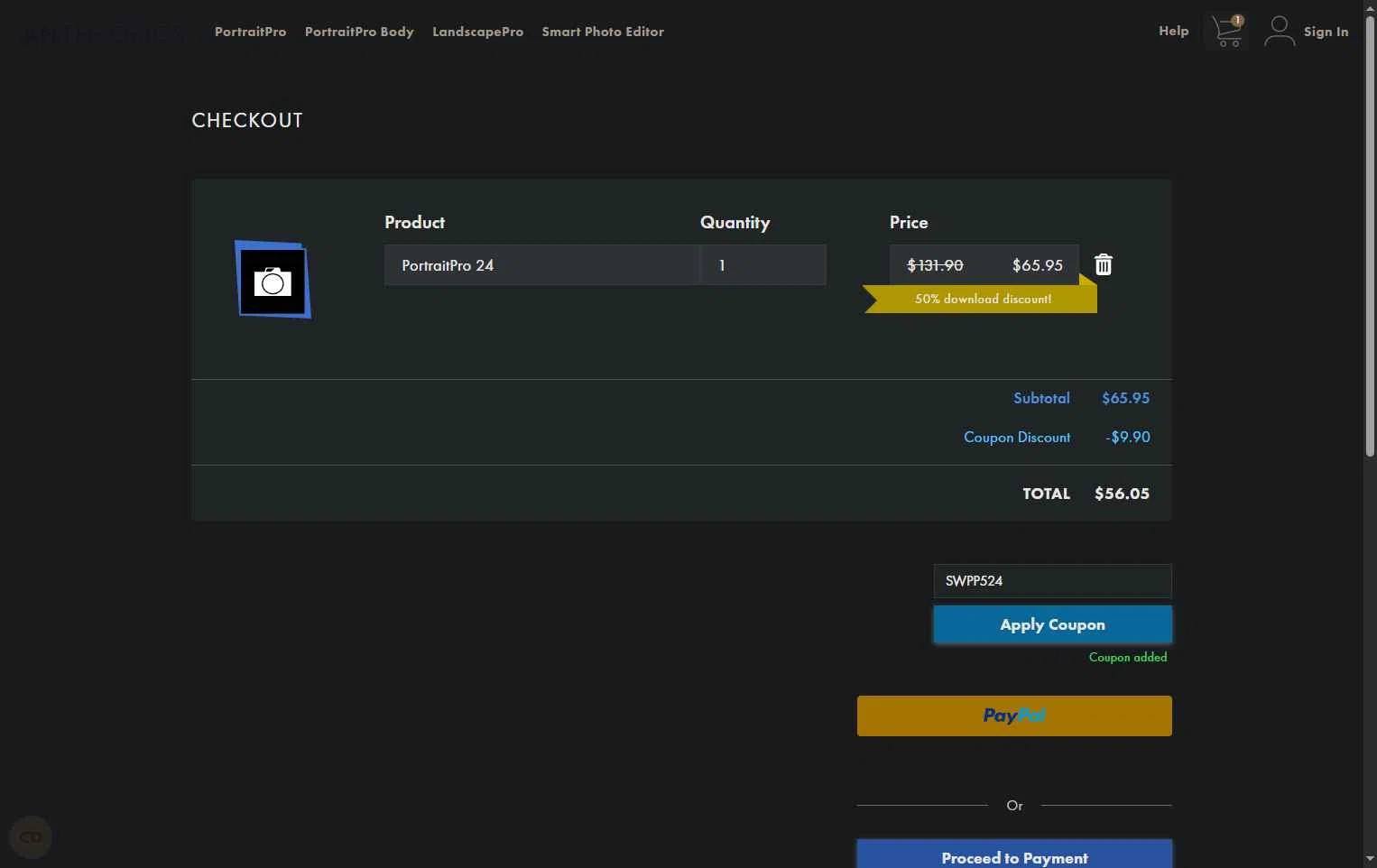Click the Apply Coupon button
Viewport: 1377px width, 868px height.
[x=1052, y=624]
